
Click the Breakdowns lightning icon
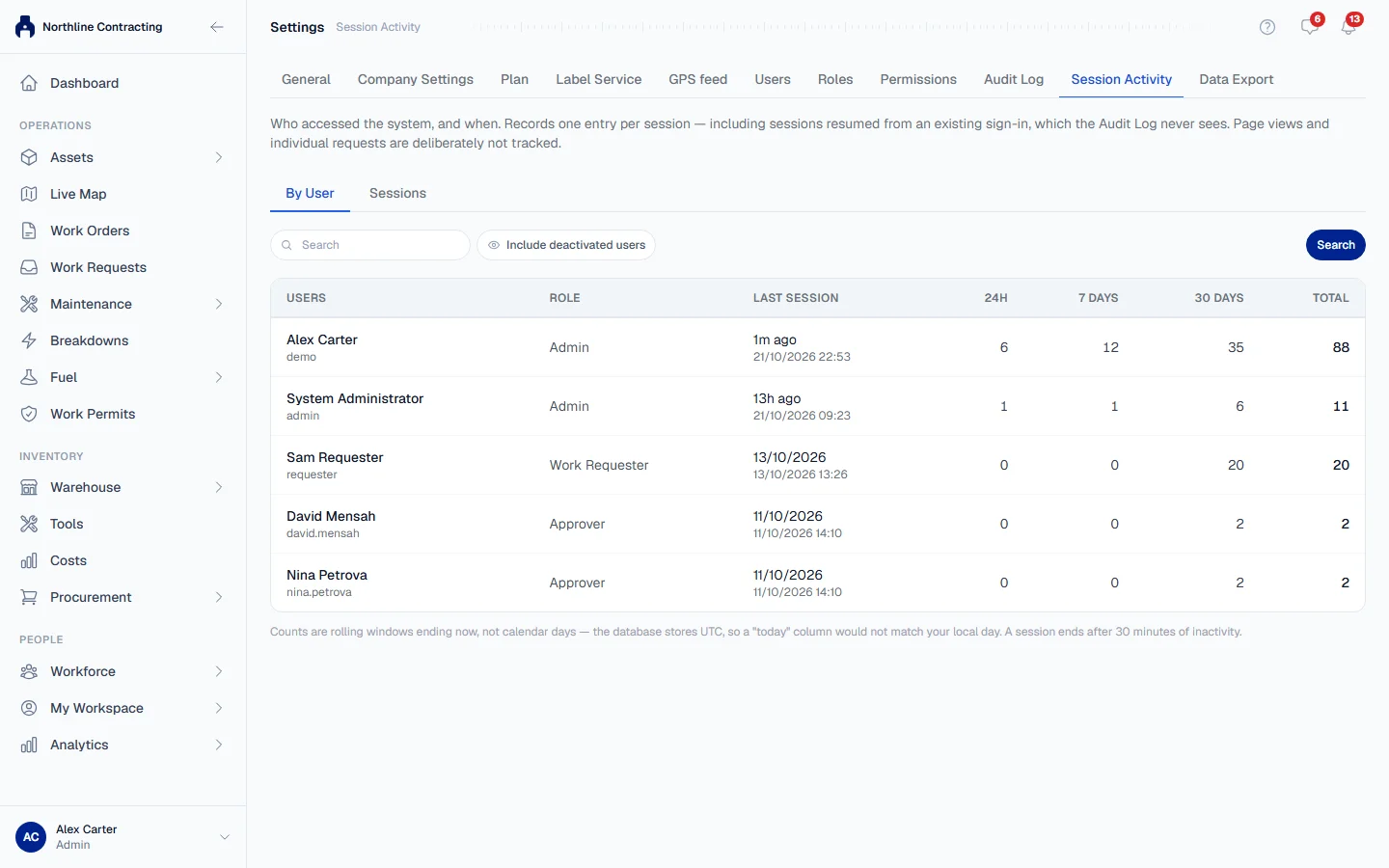(x=29, y=340)
